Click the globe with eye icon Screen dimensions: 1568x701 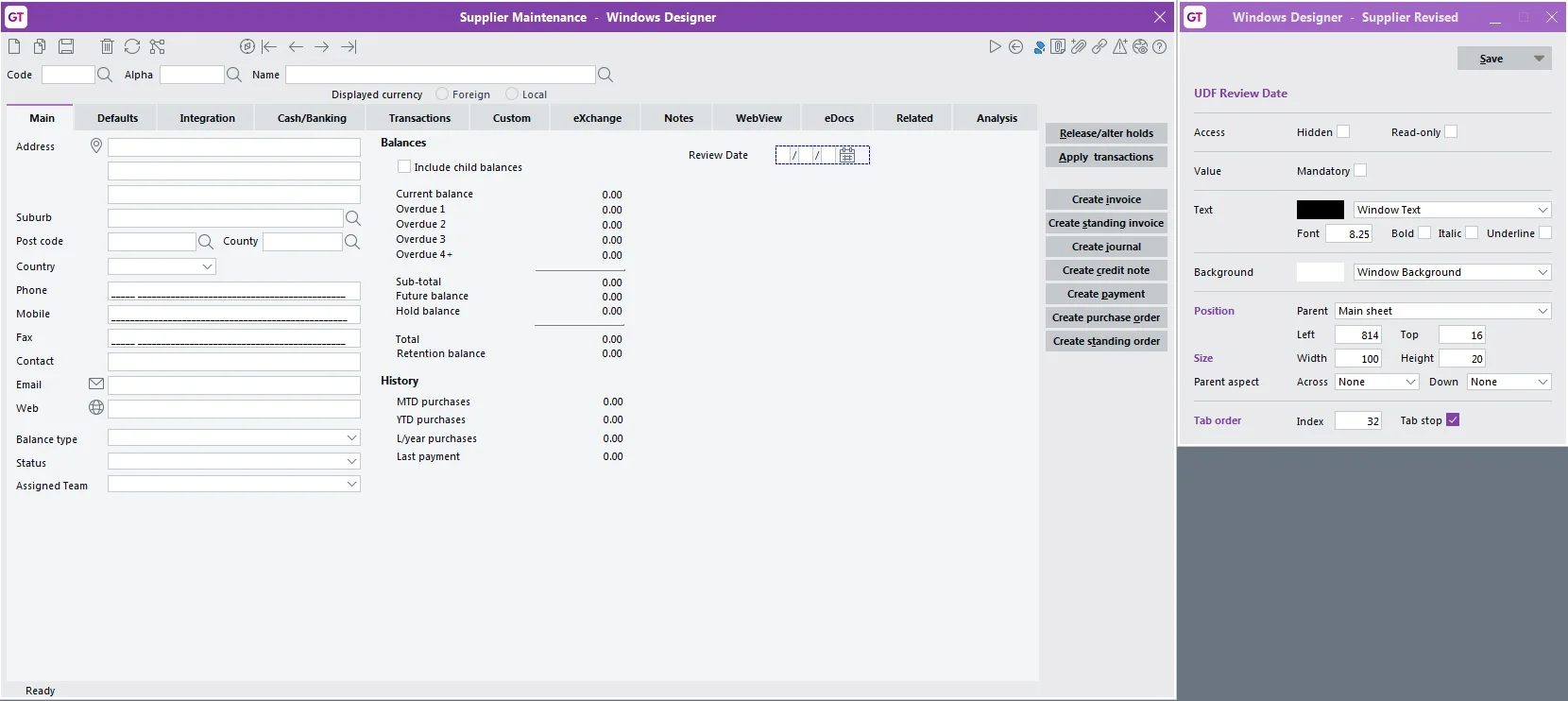click(1140, 46)
